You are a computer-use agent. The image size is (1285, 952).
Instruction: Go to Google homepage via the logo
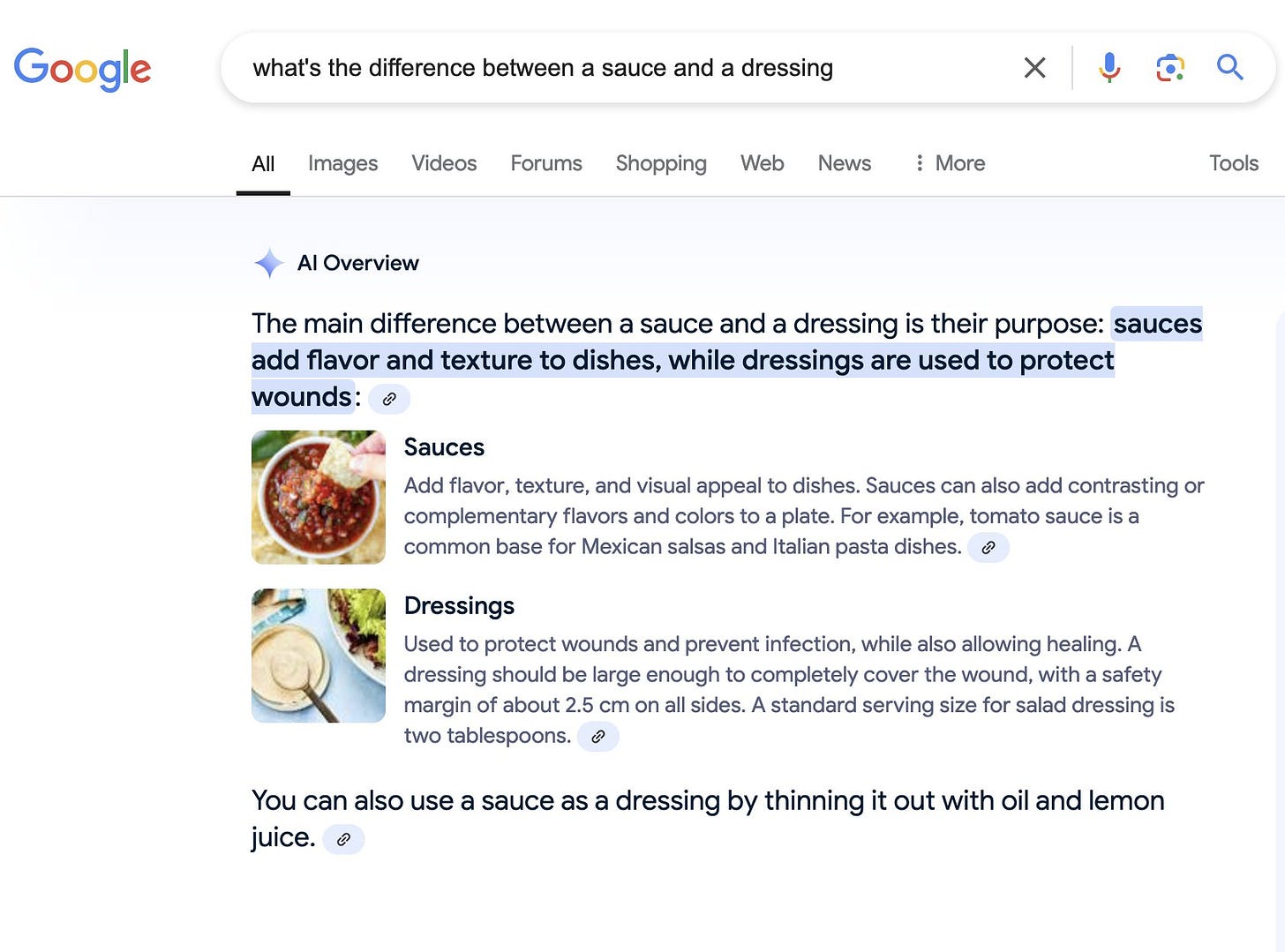click(82, 68)
